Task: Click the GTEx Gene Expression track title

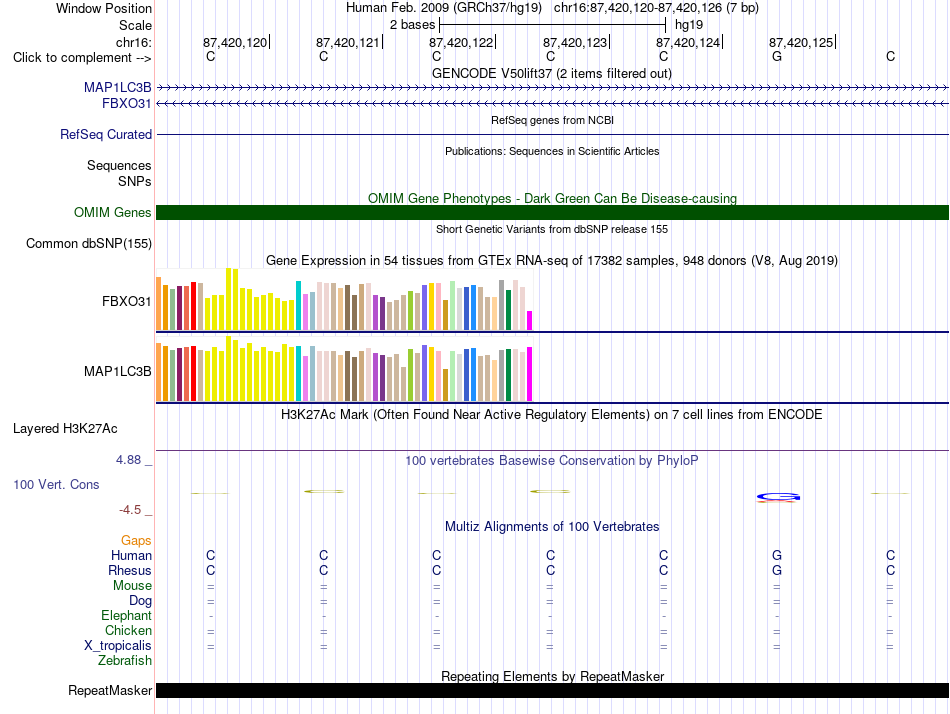Action: pos(552,261)
